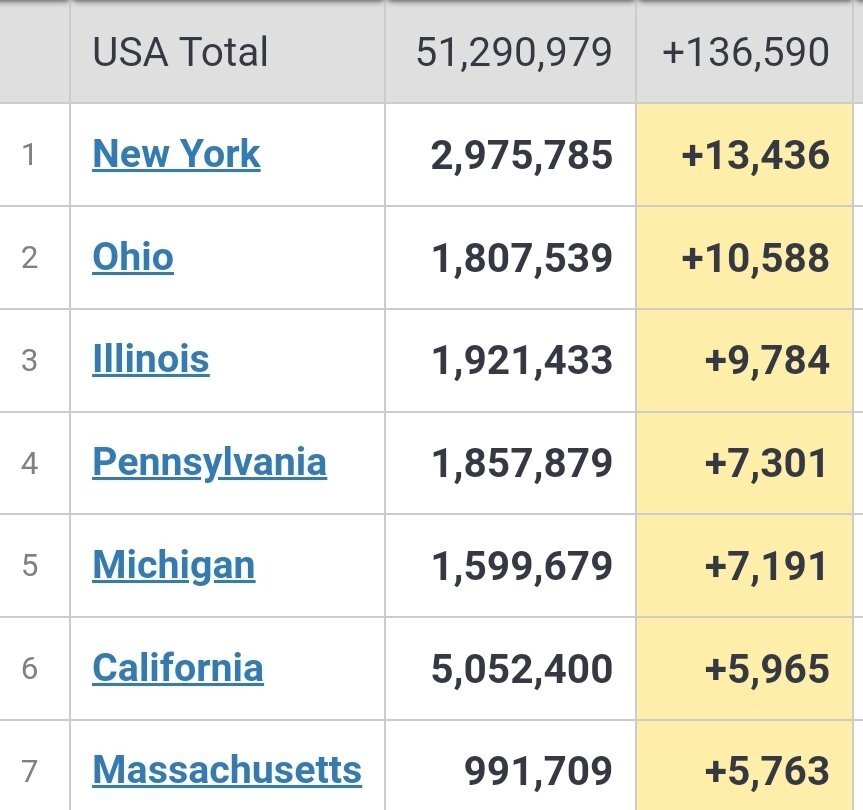Open the California state link
The height and width of the screenshot is (810, 863).
pyautogui.click(x=178, y=669)
